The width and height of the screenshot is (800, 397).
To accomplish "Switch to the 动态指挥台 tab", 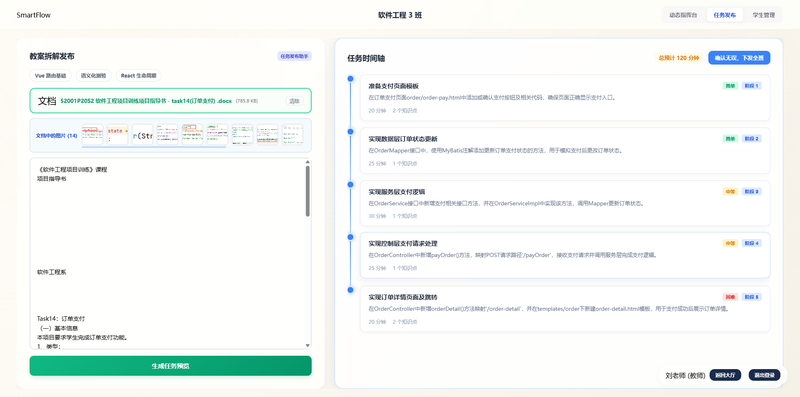I will [683, 15].
